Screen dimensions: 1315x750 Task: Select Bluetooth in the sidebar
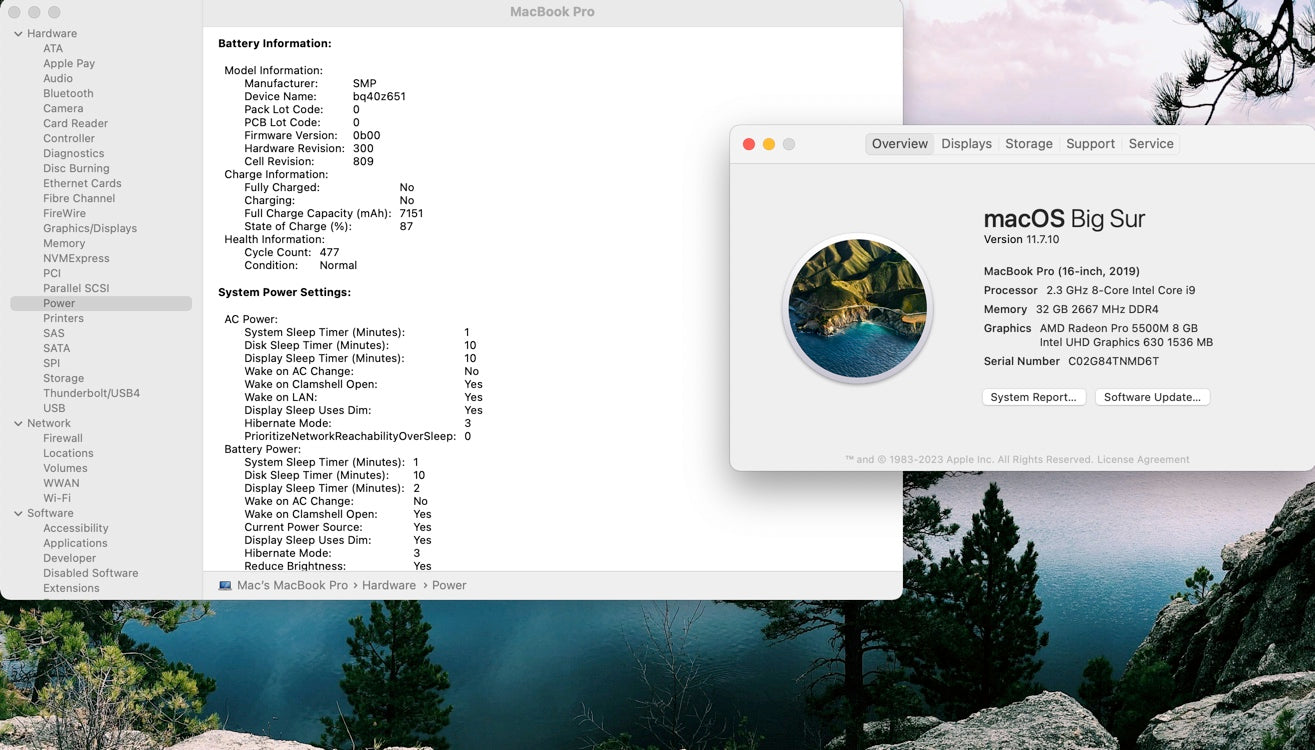[x=68, y=93]
